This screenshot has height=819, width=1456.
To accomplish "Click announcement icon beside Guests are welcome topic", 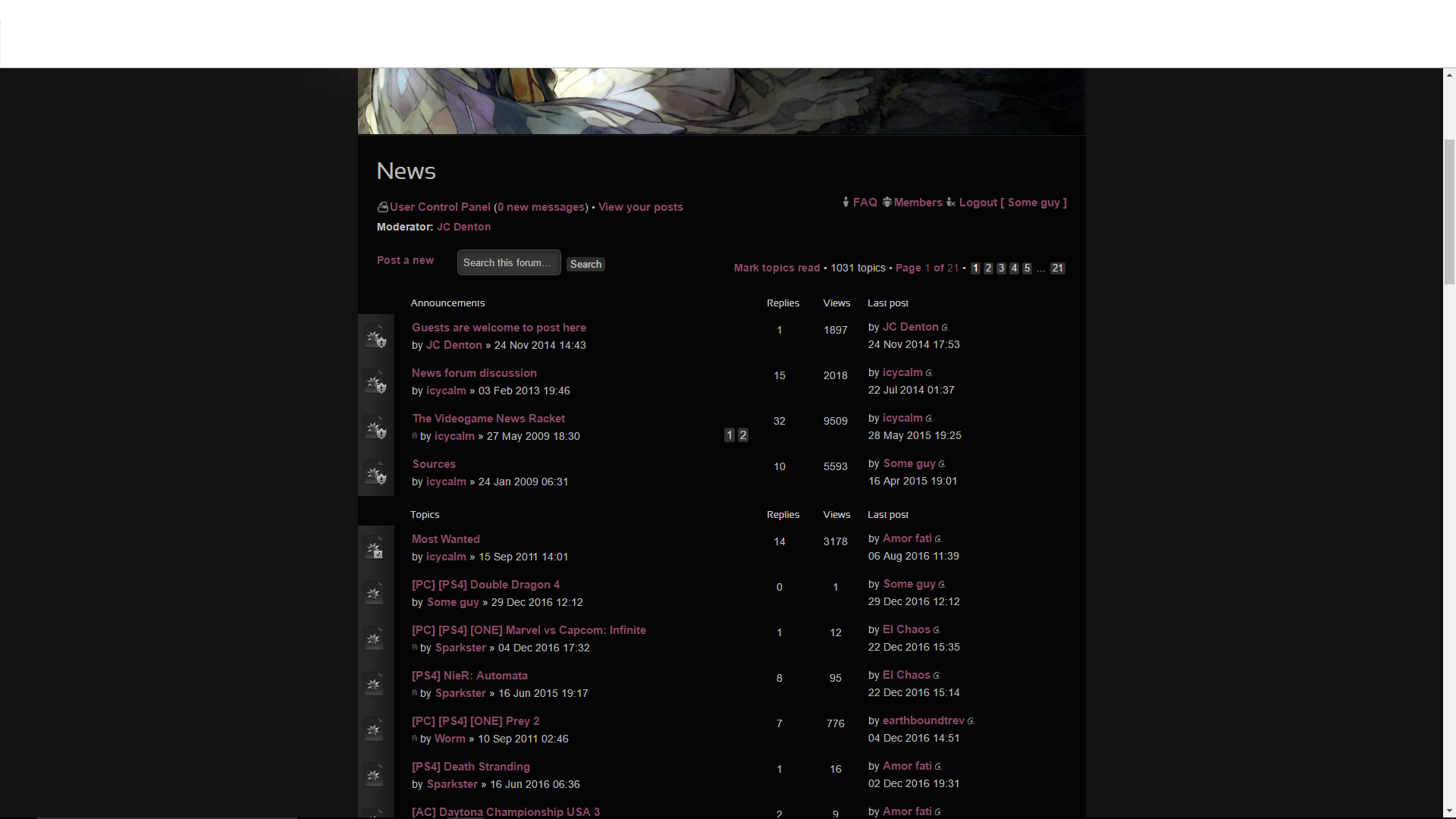I will pos(375,337).
